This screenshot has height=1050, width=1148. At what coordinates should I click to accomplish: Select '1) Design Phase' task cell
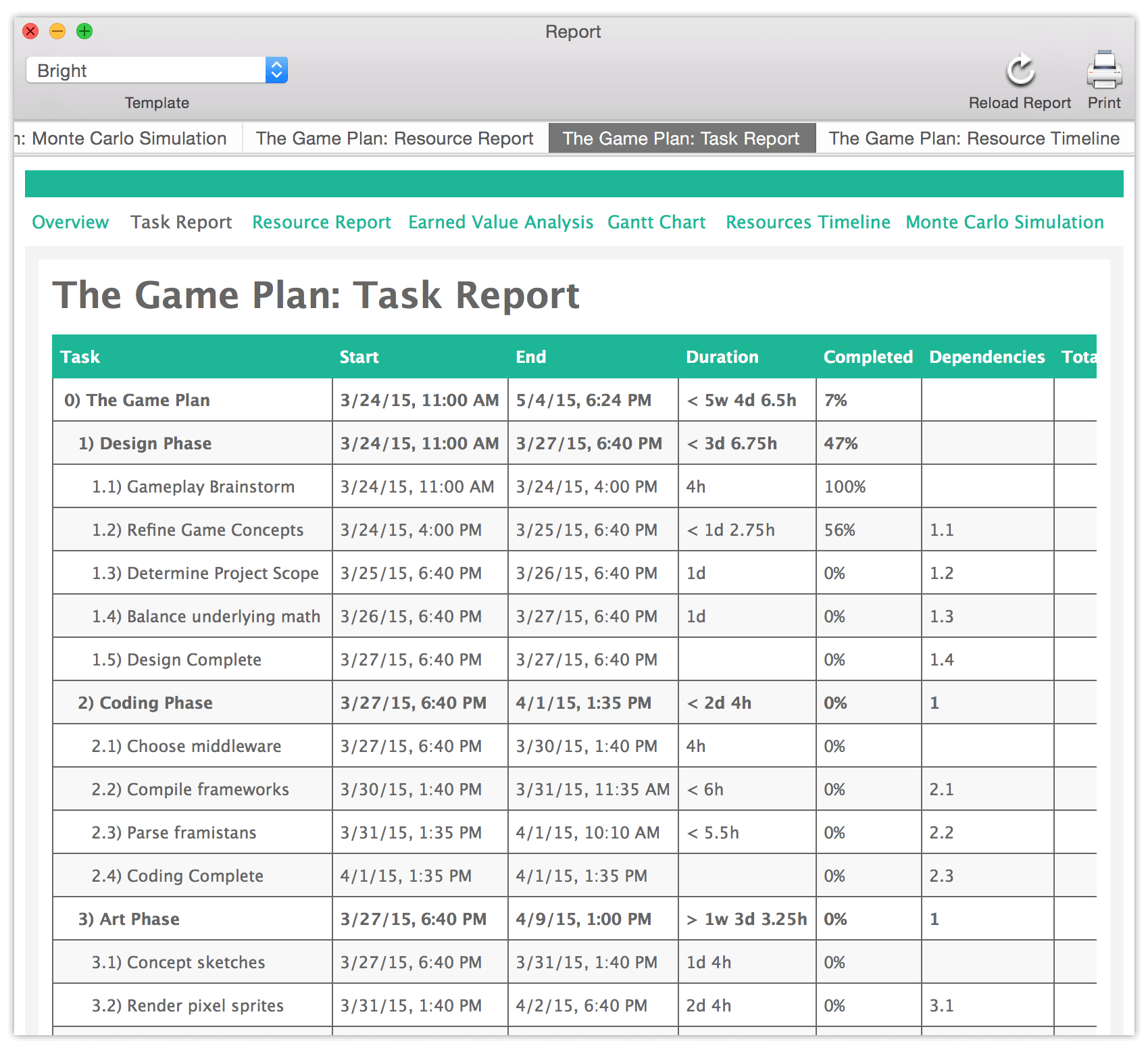[193, 443]
